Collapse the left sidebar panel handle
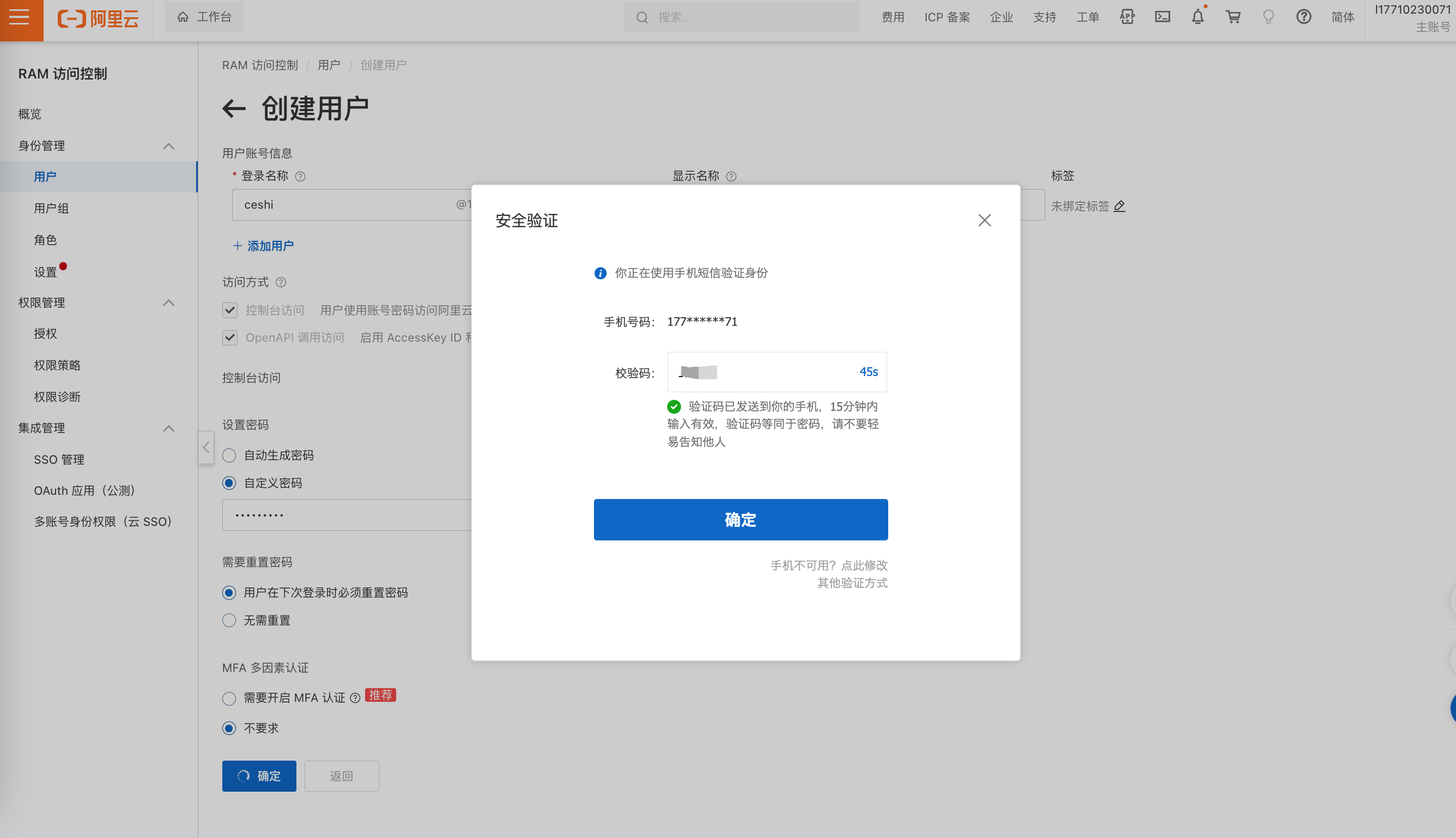Viewport: 1456px width, 838px height. tap(206, 447)
